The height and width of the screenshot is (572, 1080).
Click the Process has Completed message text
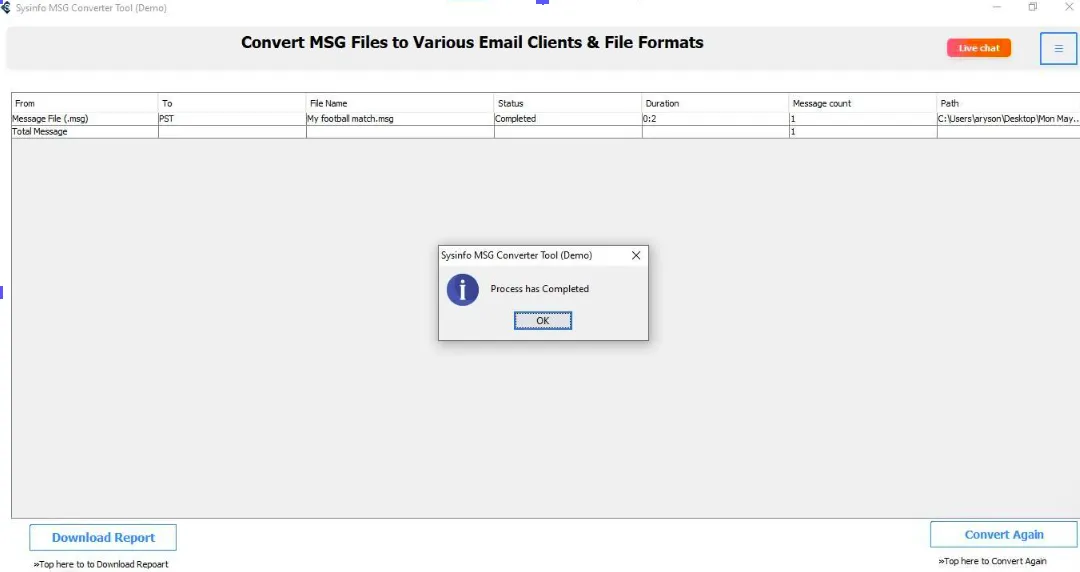(x=539, y=289)
